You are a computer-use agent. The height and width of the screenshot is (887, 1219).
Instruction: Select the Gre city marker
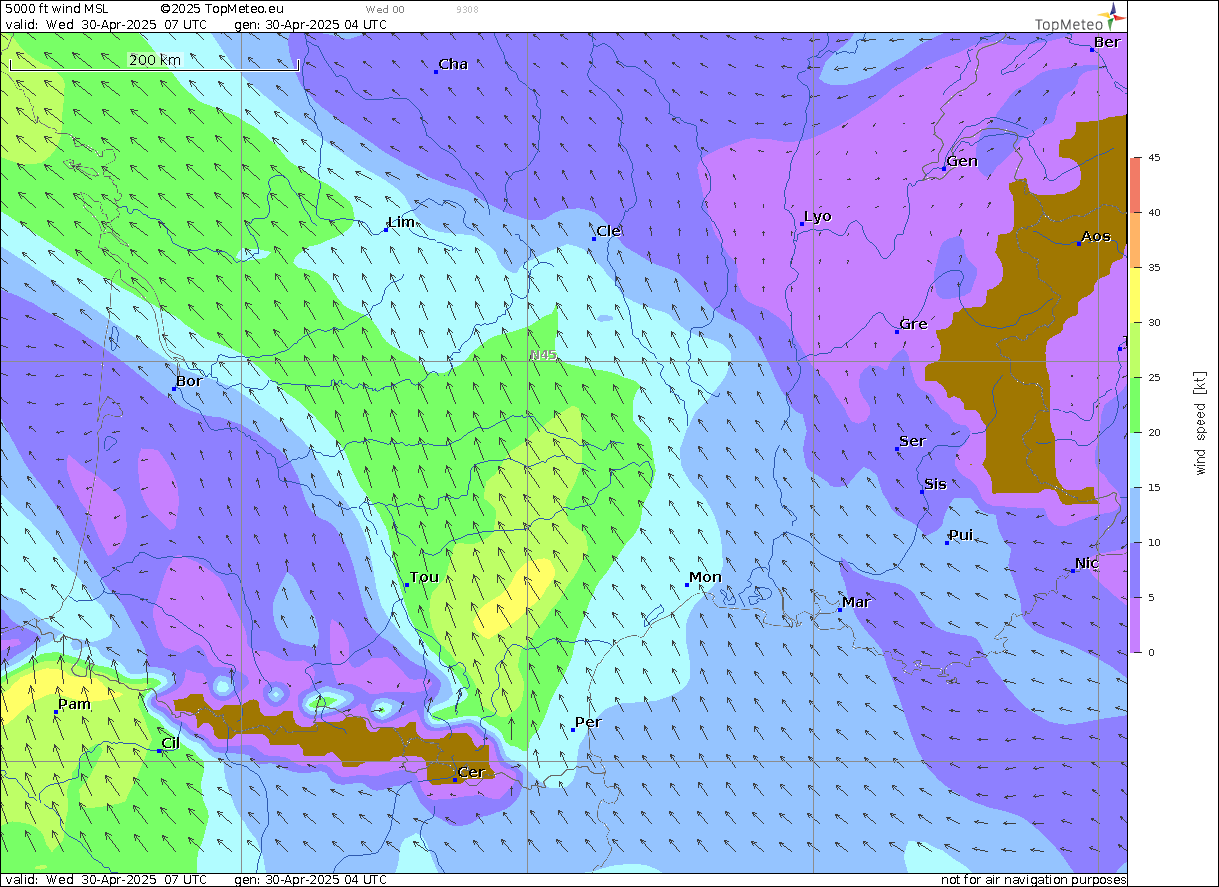[x=897, y=331]
